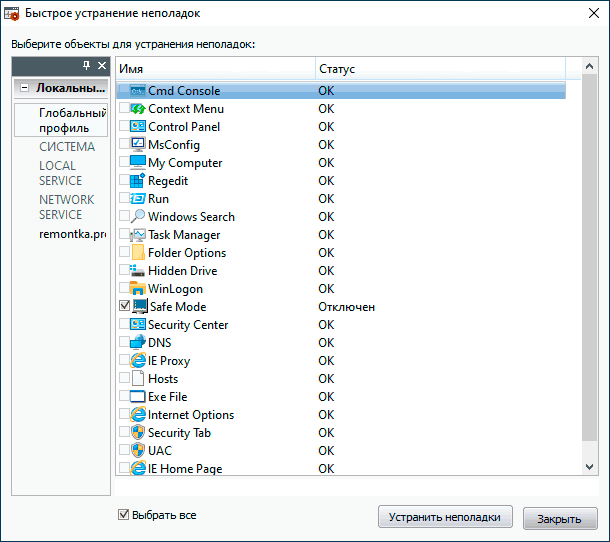Click the vertical scrollbar thumb
This screenshot has height=542, width=610.
[589, 257]
